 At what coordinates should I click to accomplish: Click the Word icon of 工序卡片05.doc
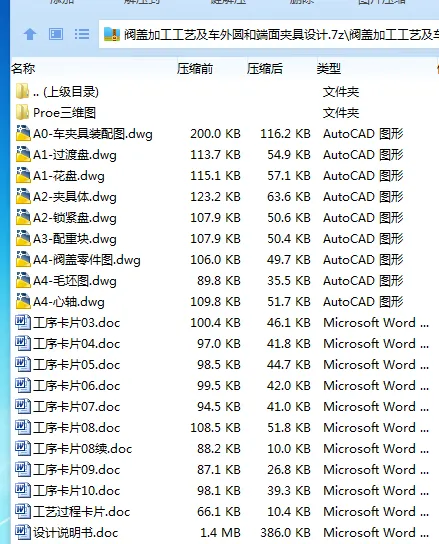click(23, 364)
